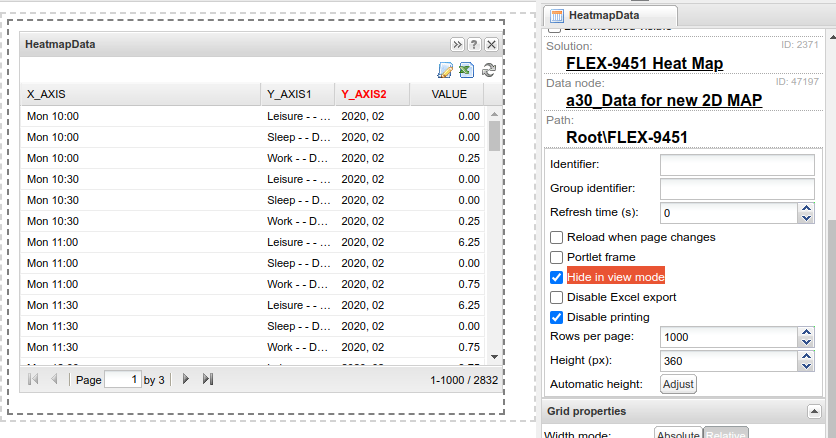836x438 pixels.
Task: Go to previous page icon
Action: pyautogui.click(x=54, y=379)
